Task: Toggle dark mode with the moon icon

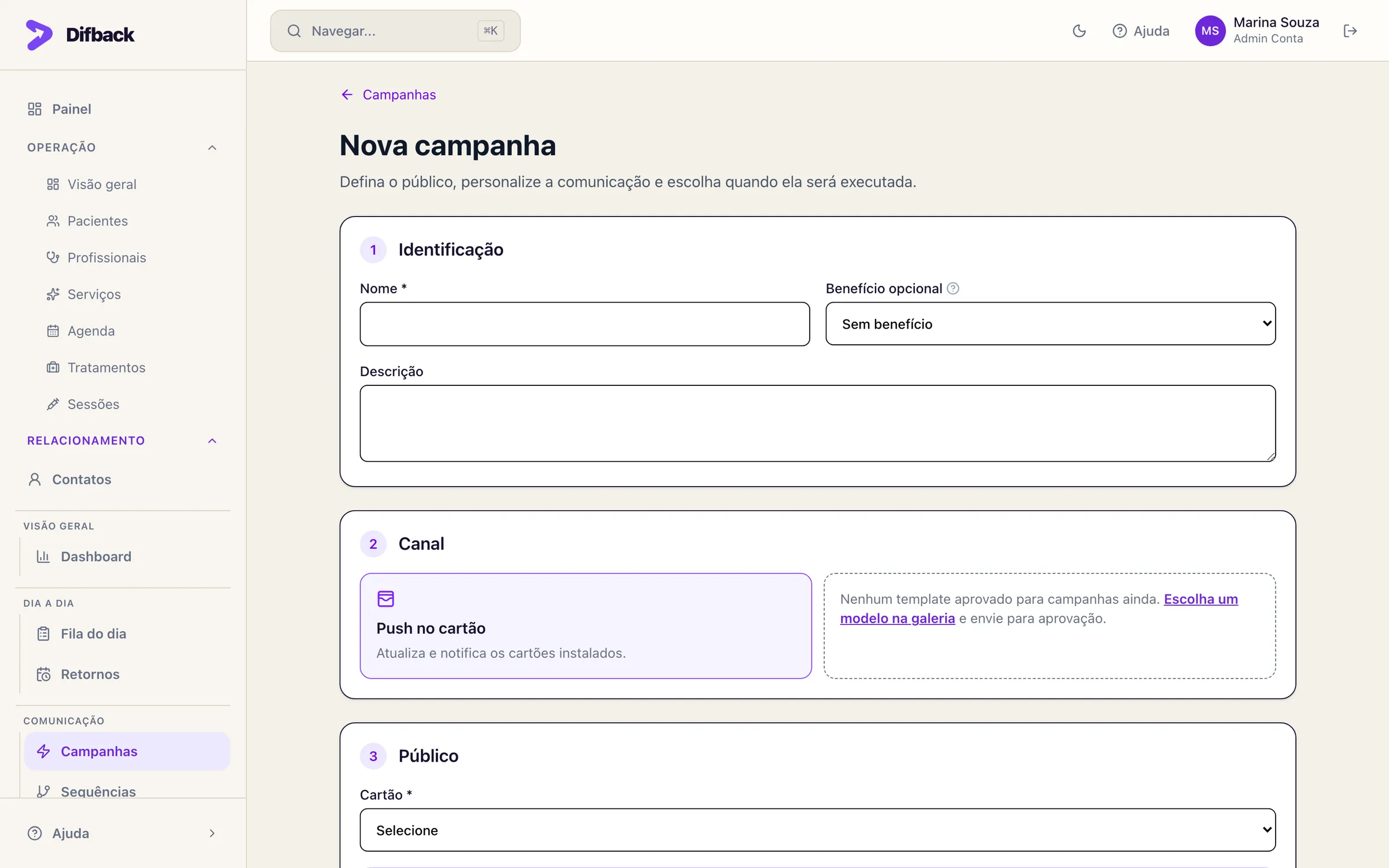Action: (x=1079, y=31)
